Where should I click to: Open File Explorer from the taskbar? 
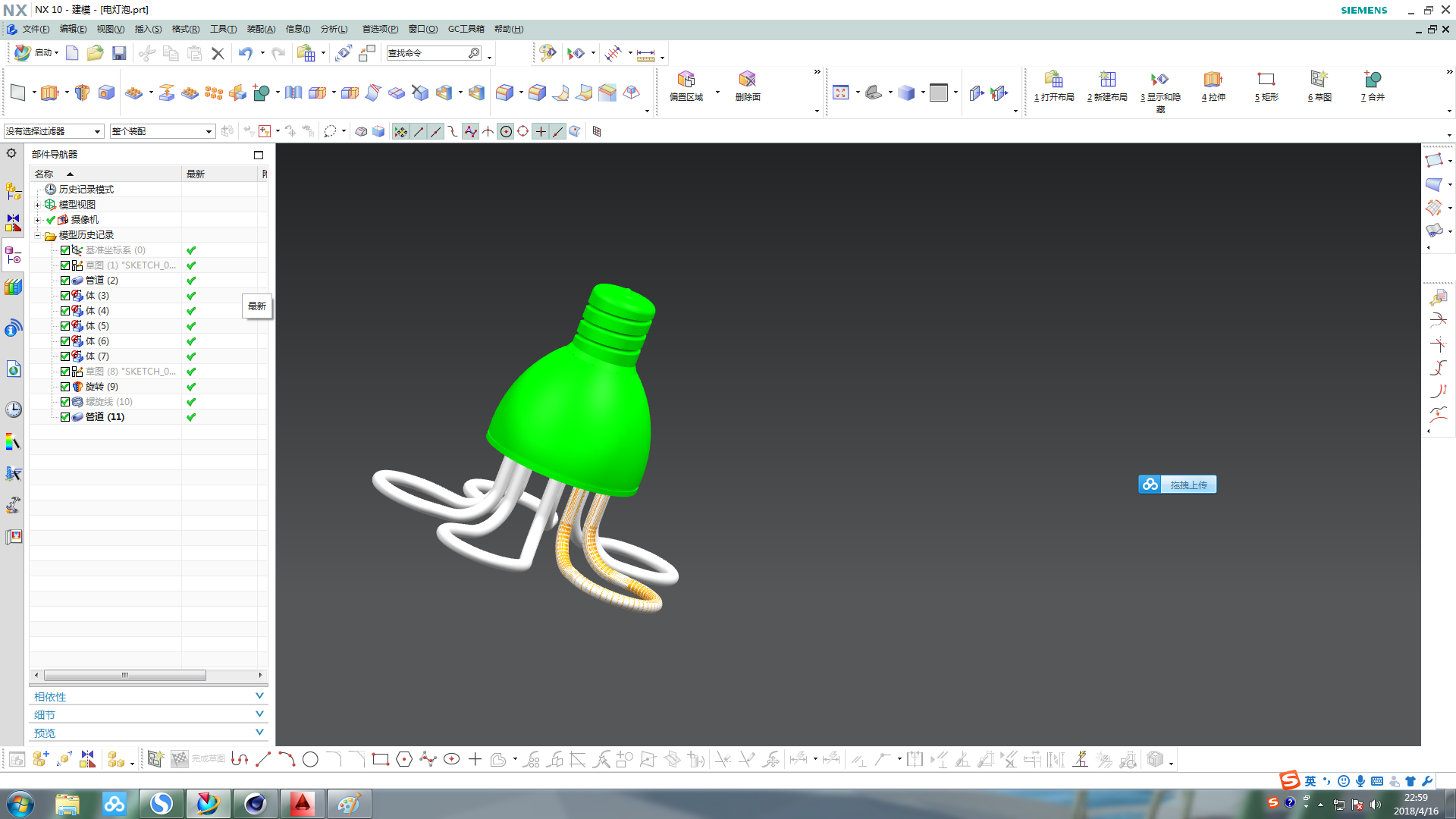[67, 804]
